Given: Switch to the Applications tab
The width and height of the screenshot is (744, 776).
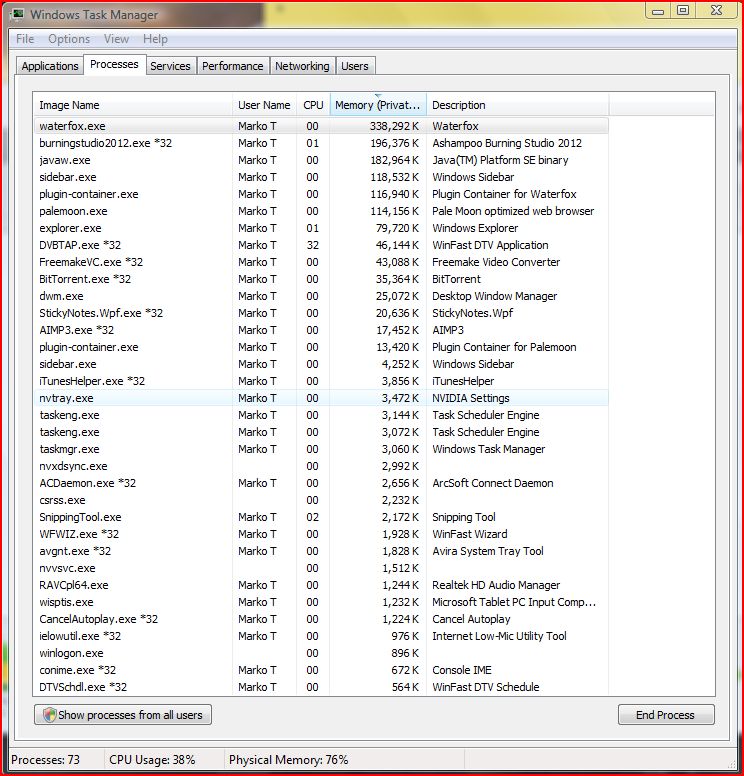Looking at the screenshot, I should pos(50,66).
